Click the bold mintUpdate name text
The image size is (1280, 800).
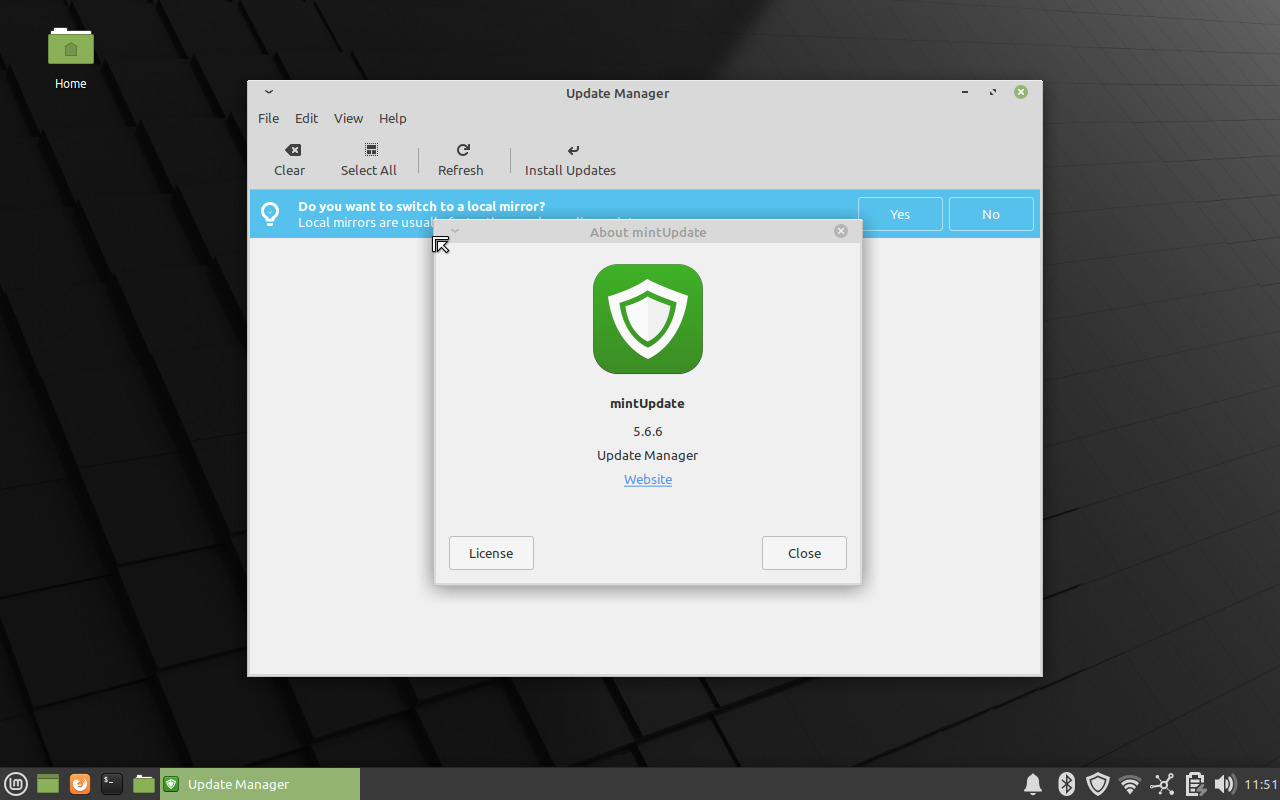(647, 403)
